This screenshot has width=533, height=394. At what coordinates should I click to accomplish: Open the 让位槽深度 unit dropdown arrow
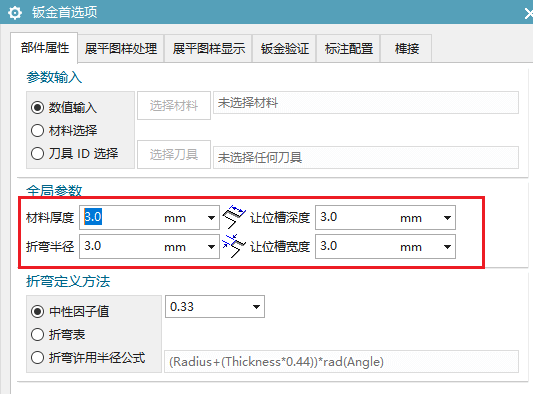[x=447, y=218]
